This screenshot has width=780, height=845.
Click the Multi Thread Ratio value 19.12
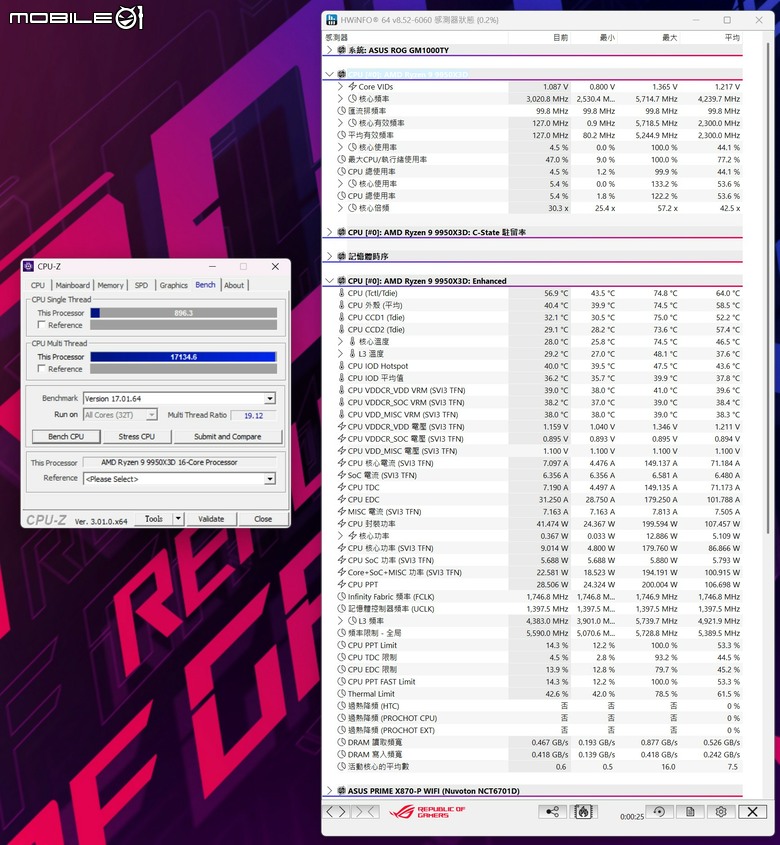[x=253, y=415]
